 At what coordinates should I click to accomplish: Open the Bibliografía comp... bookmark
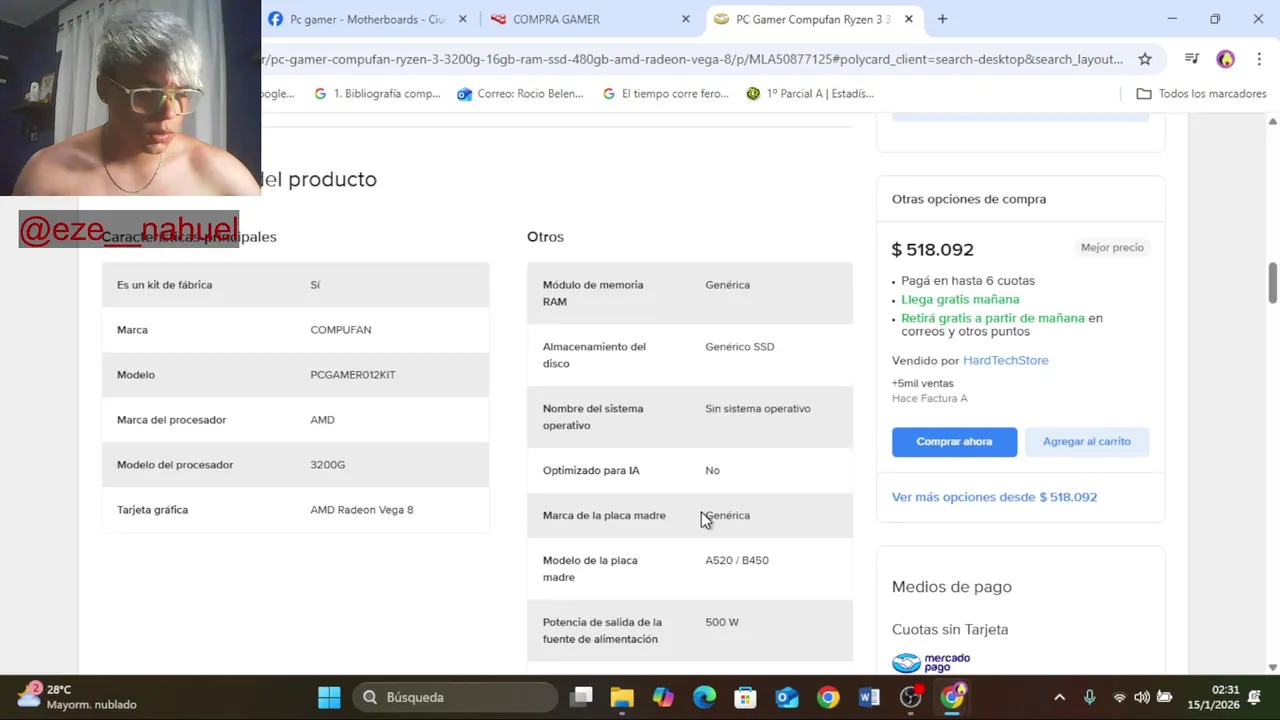point(377,94)
